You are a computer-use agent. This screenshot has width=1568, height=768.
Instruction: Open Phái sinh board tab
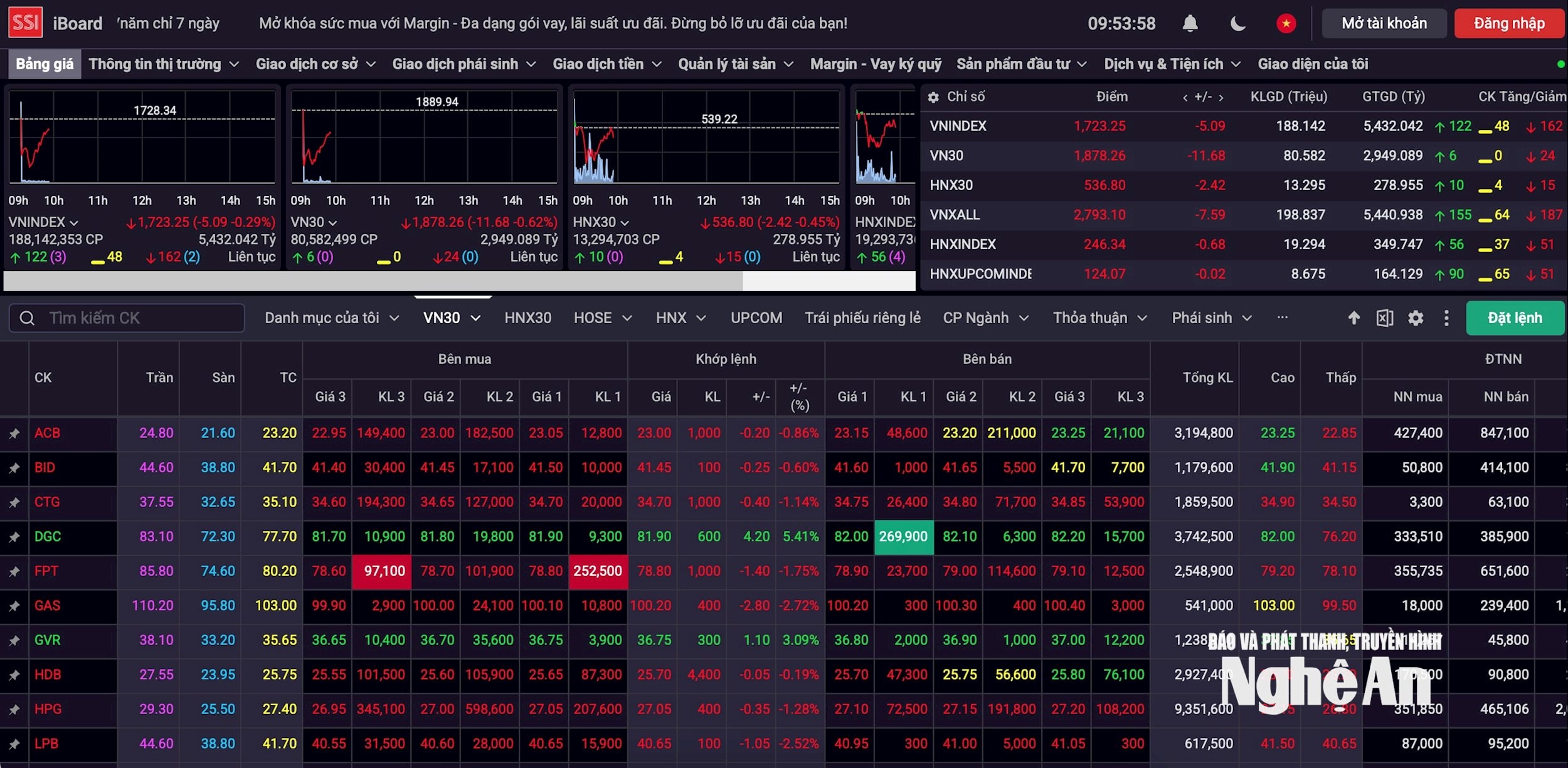tap(1212, 318)
